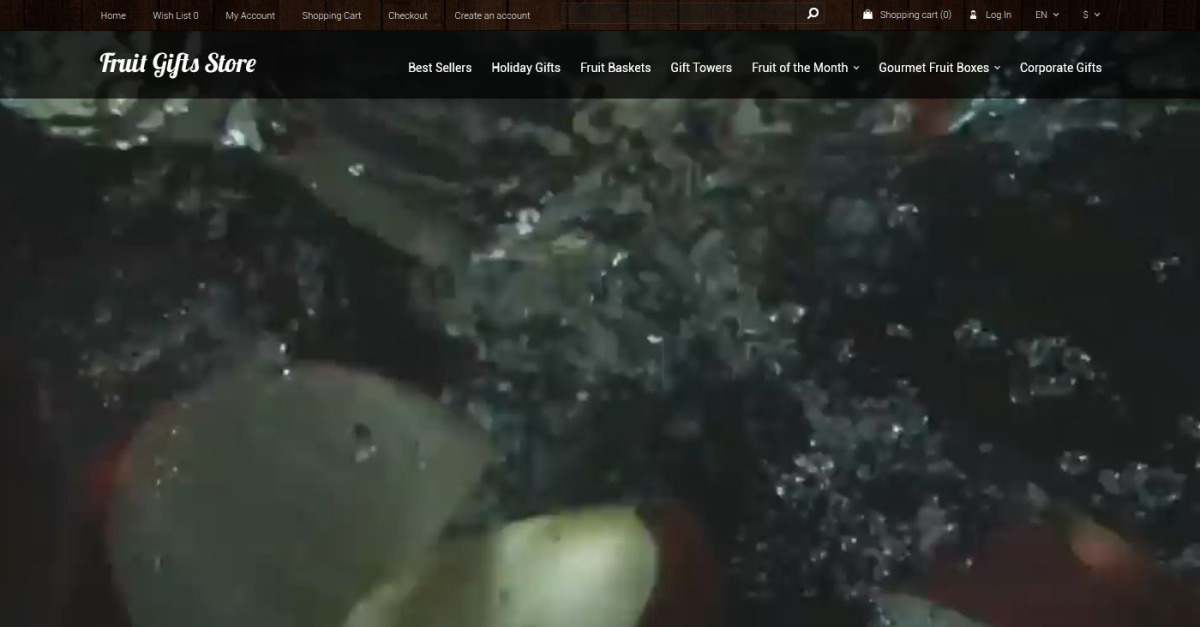Visit the Corporate Gifts page

pyautogui.click(x=1061, y=68)
